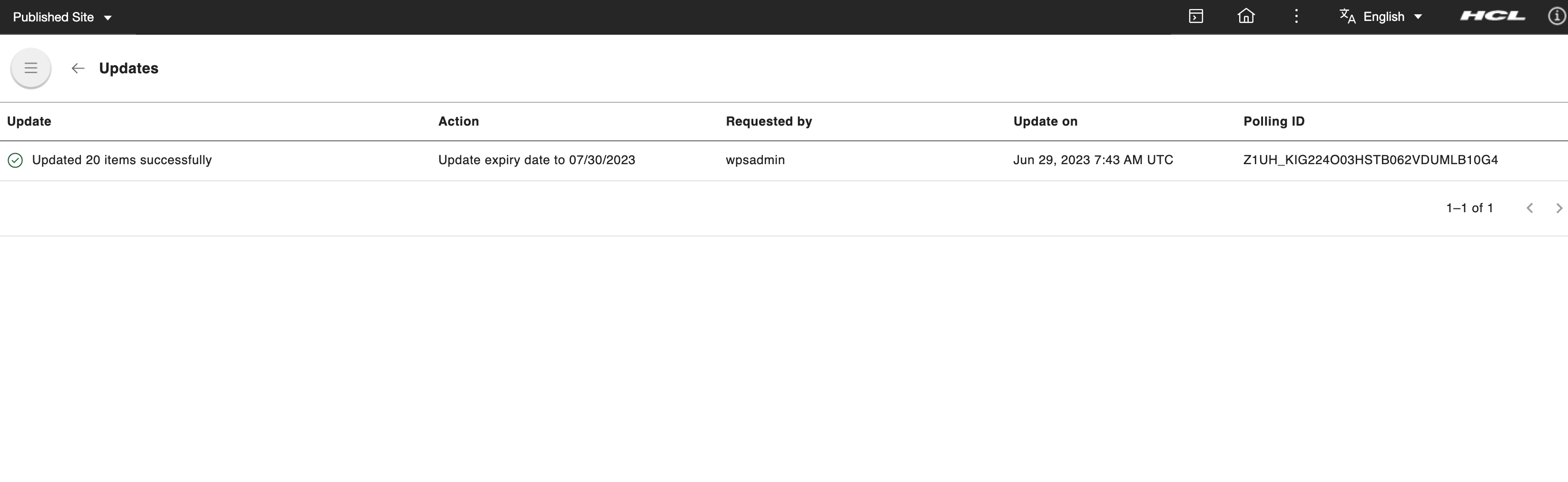This screenshot has height=482, width=1568.
Task: Open the preview window icon in header
Action: [x=1195, y=17]
